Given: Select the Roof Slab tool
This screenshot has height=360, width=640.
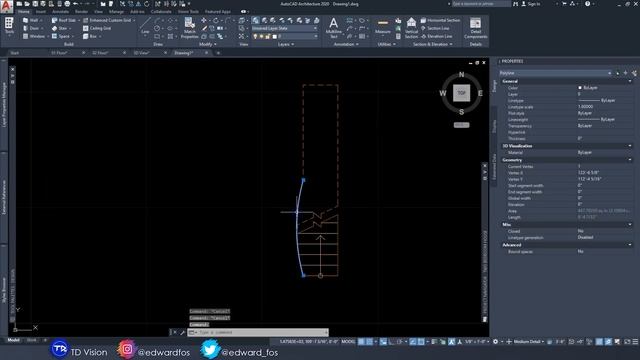Looking at the screenshot, I should 64,20.
